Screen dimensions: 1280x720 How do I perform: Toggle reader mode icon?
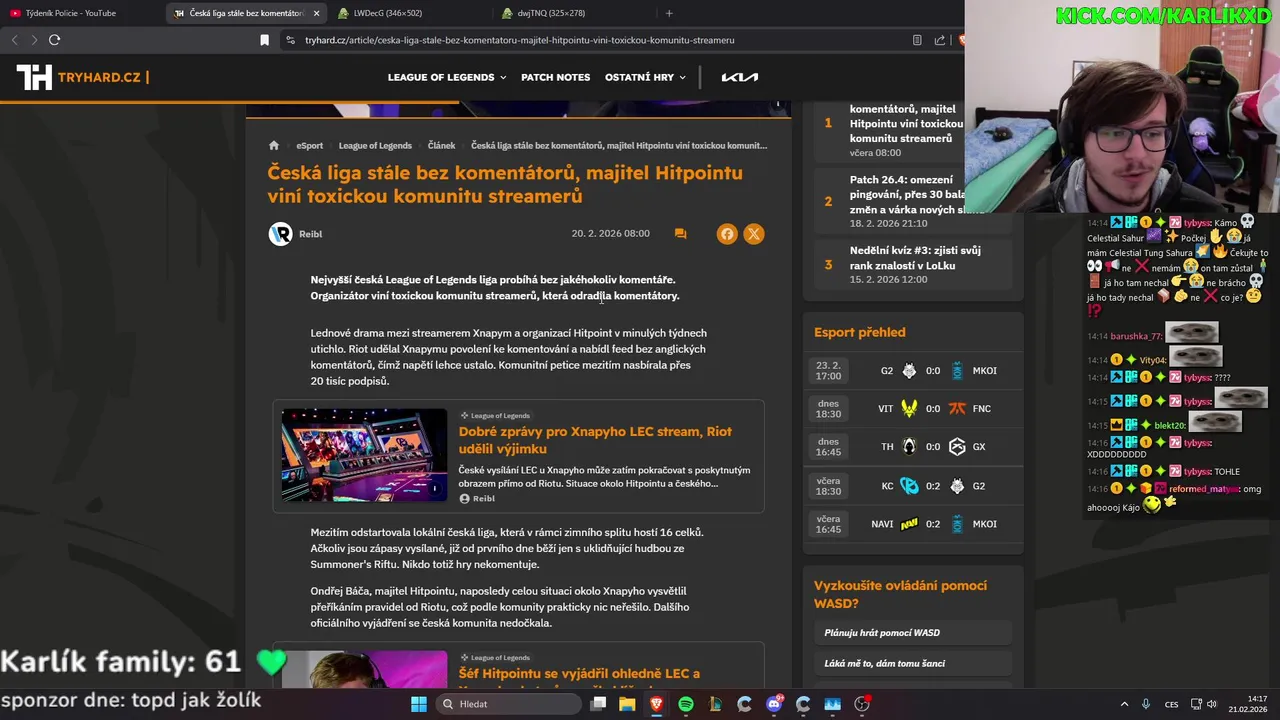point(917,40)
